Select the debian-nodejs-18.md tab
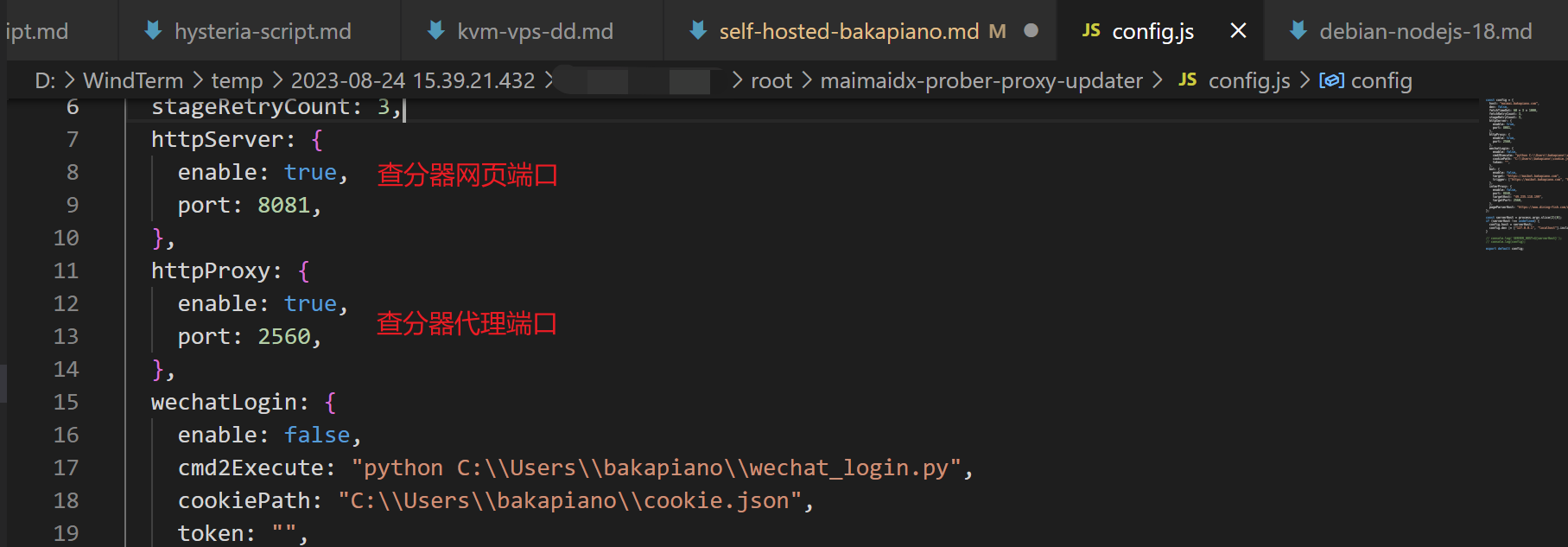This screenshot has width=1568, height=547. tap(1425, 31)
